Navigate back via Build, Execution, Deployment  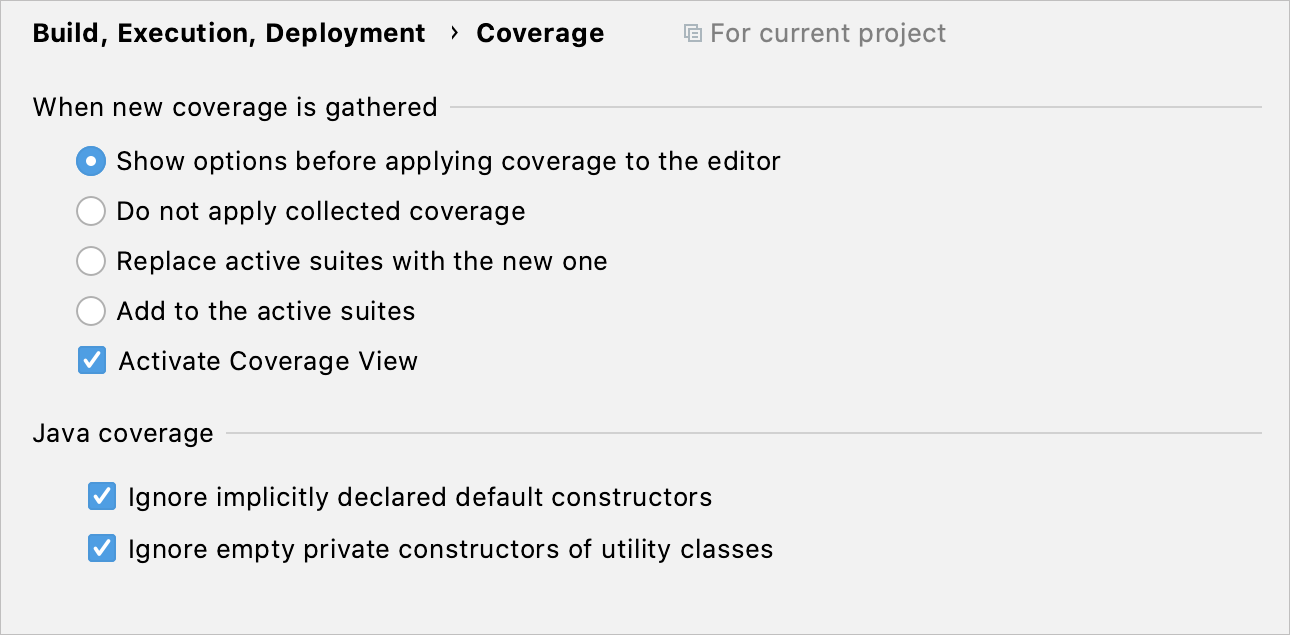point(228,33)
